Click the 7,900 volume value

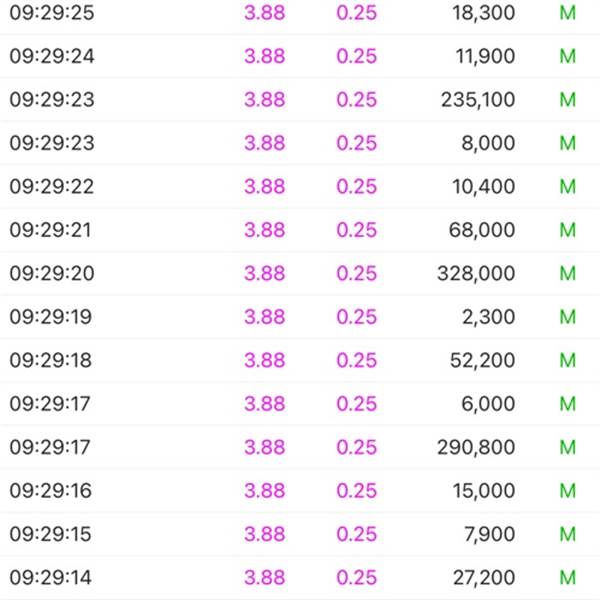coord(490,534)
